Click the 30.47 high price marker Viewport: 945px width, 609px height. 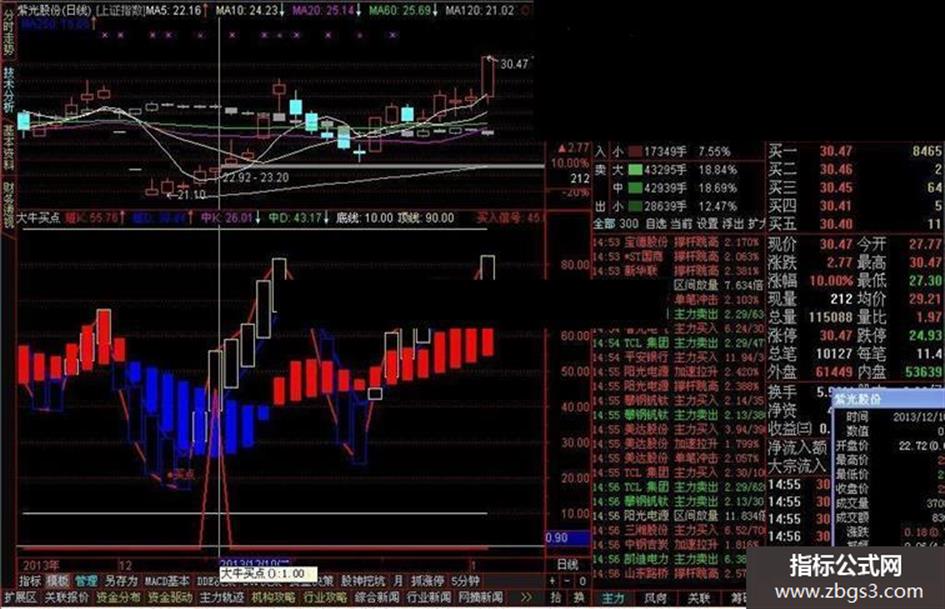(x=514, y=64)
